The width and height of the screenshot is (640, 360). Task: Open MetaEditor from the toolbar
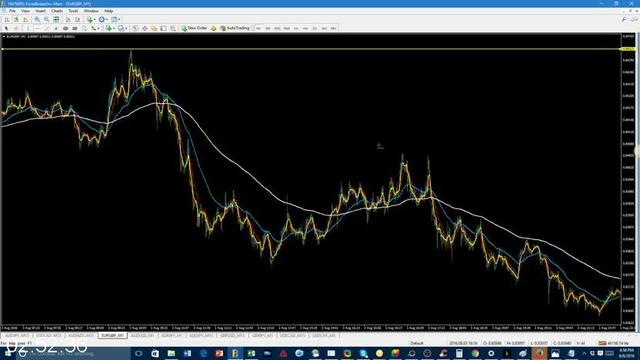pyautogui.click(x=213, y=28)
